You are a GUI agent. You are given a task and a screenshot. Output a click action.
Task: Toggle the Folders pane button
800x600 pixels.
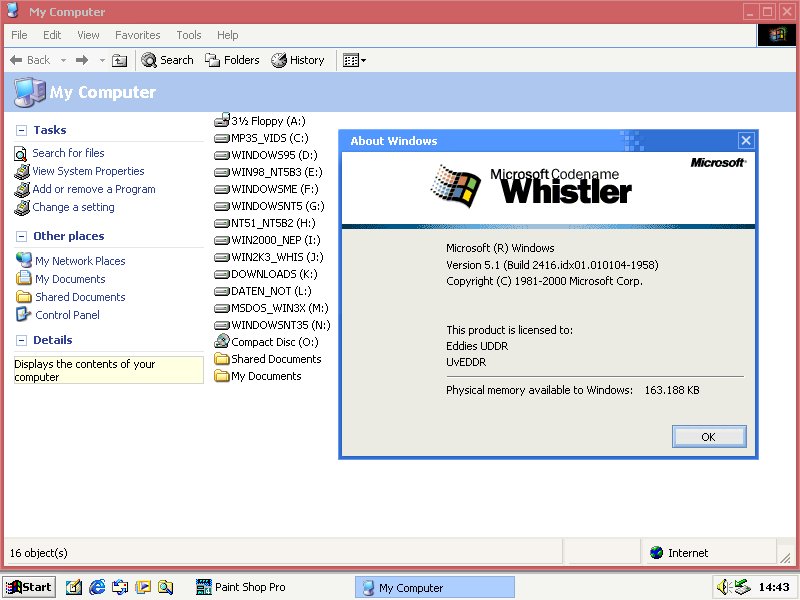click(232, 60)
